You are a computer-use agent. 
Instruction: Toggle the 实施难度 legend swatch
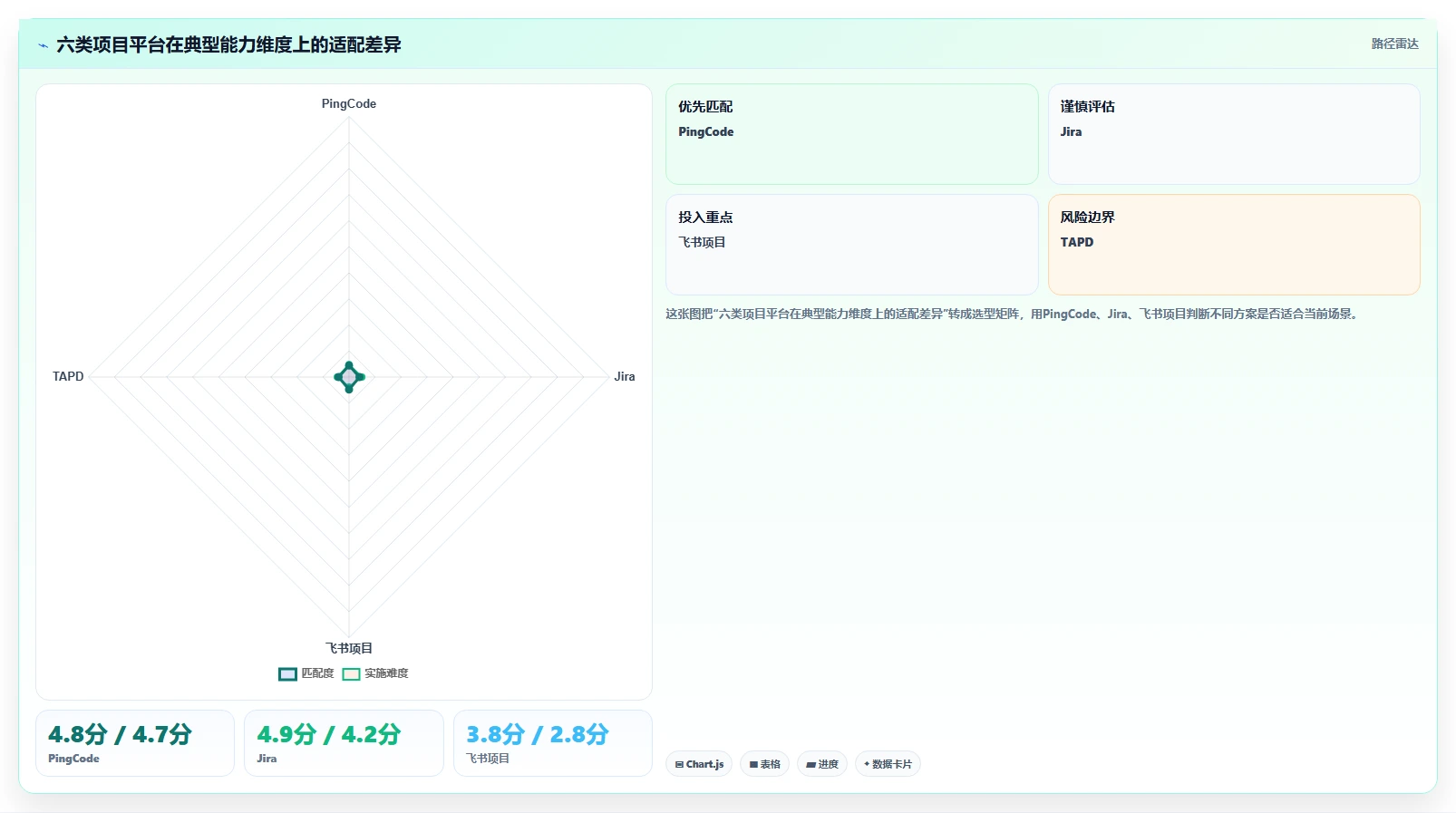[351, 673]
